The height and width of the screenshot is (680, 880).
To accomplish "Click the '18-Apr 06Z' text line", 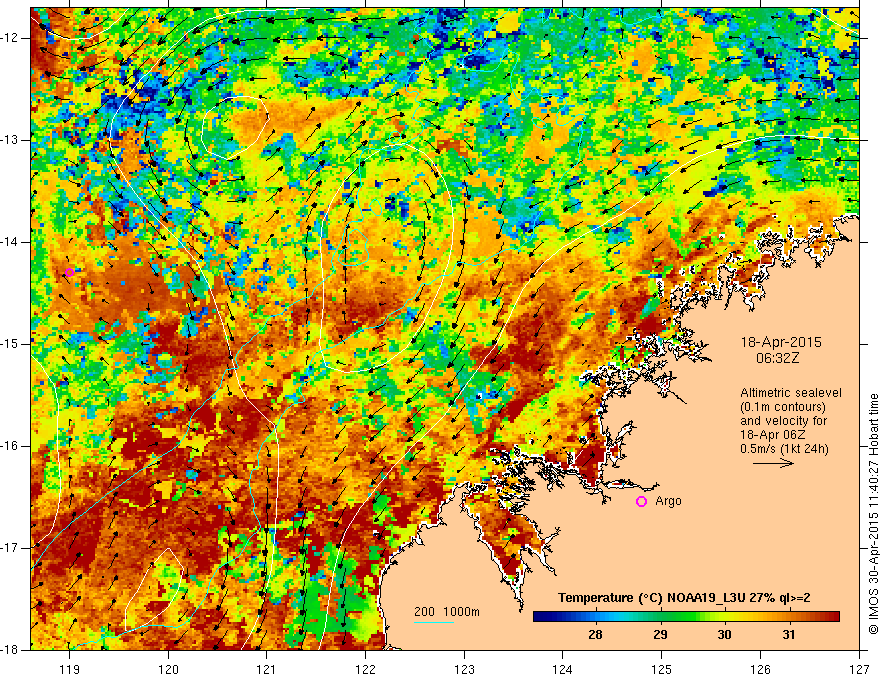I will coord(771,435).
